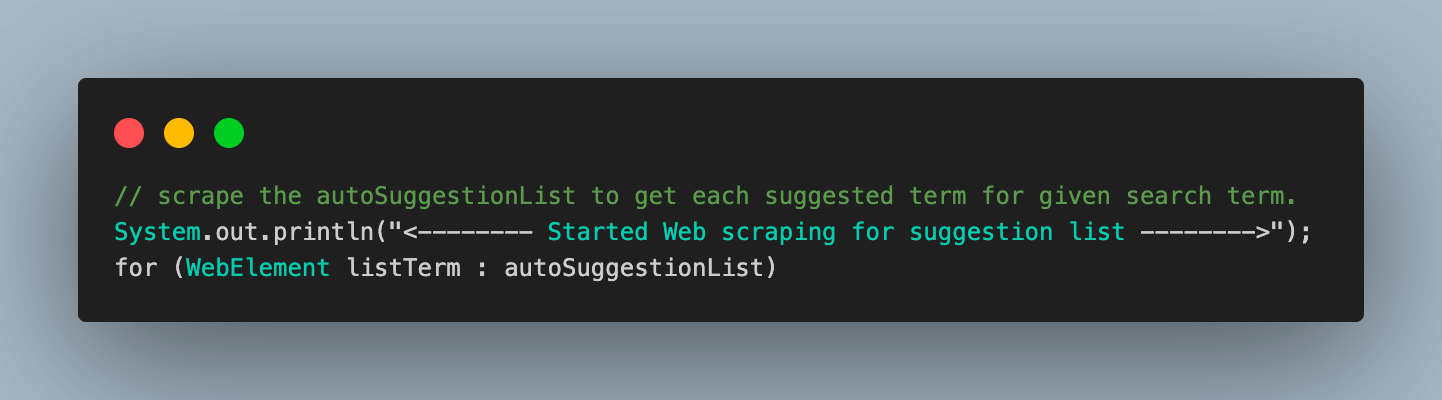
Task: Click the red close dot
Action: click(129, 133)
